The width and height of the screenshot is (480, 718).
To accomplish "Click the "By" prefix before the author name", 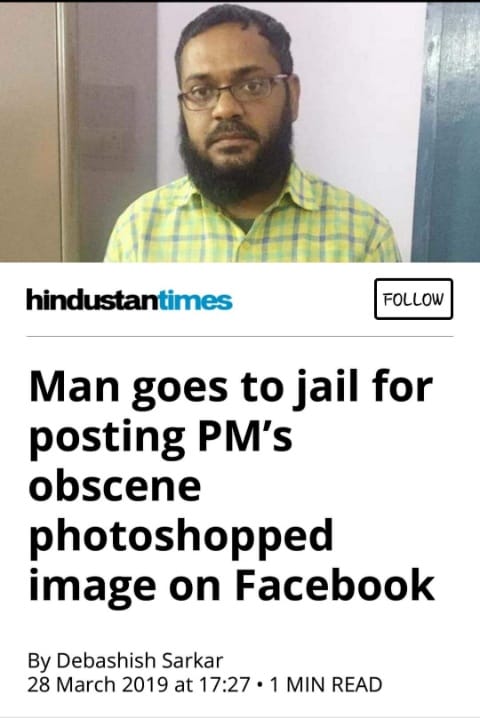I will point(39,661).
